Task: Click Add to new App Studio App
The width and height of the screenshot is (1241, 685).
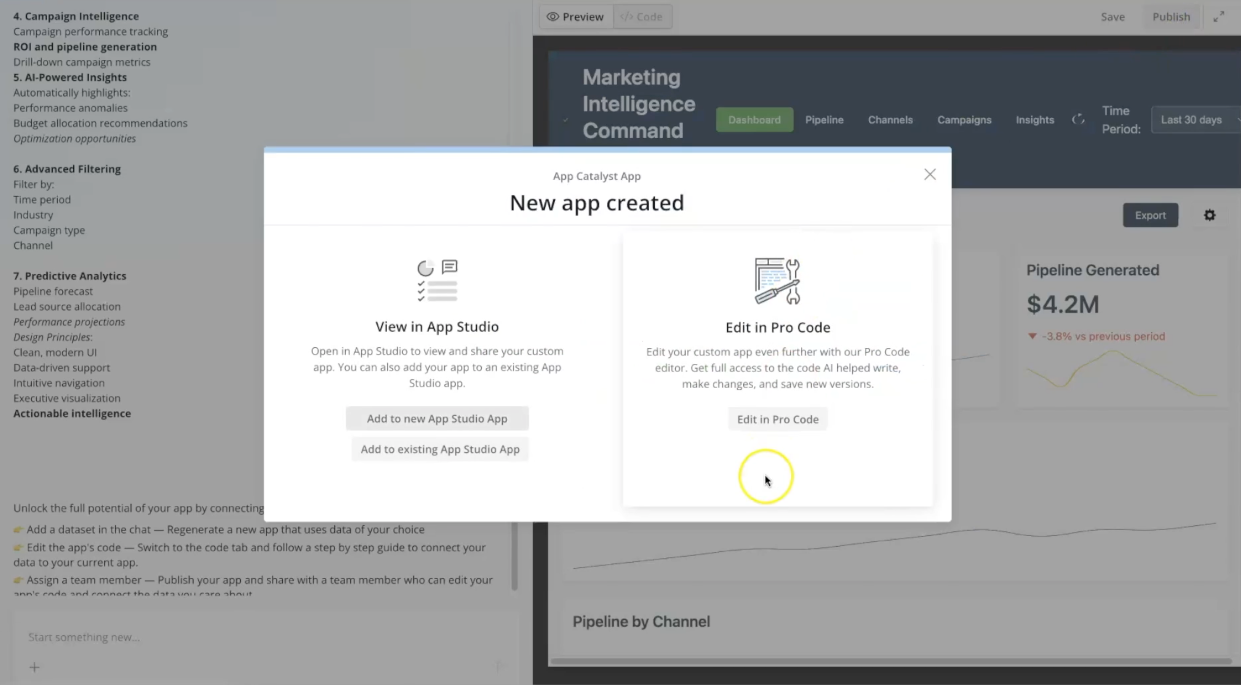Action: [x=437, y=418]
